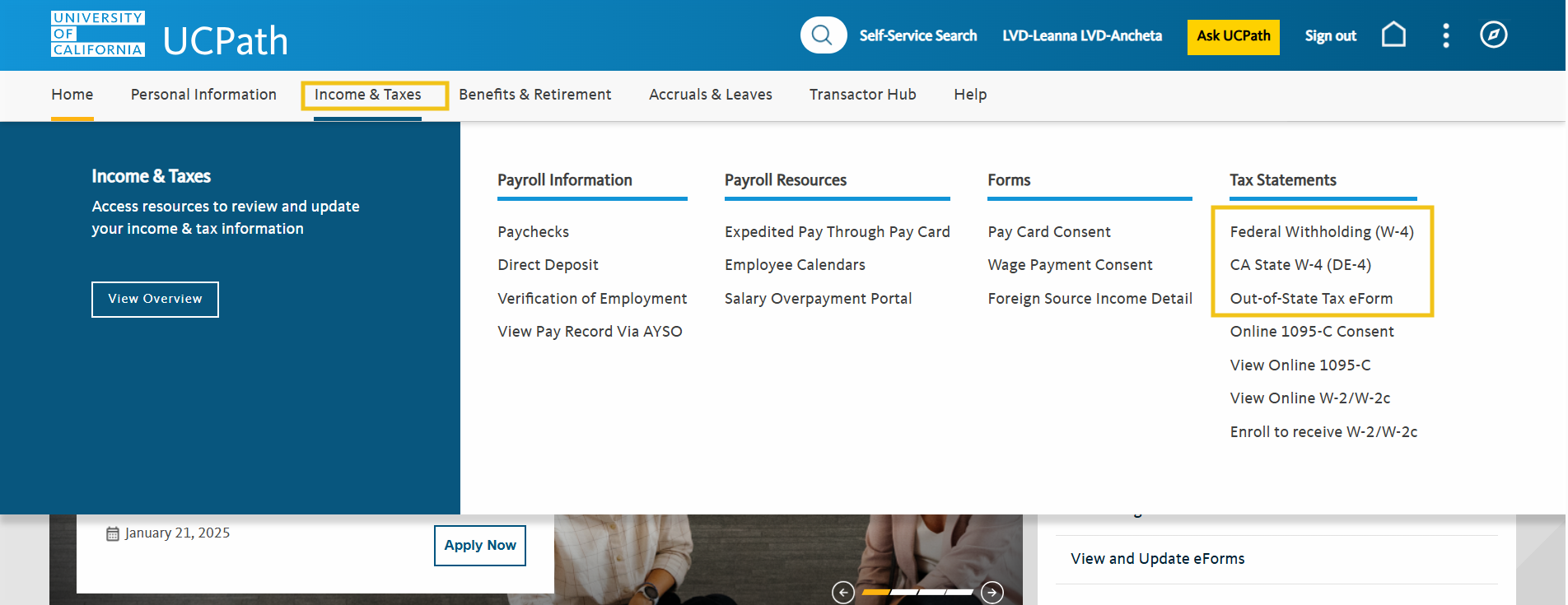Screen dimensions: 1568x605
Task: Open View Online 1095-C
Action: (1300, 365)
